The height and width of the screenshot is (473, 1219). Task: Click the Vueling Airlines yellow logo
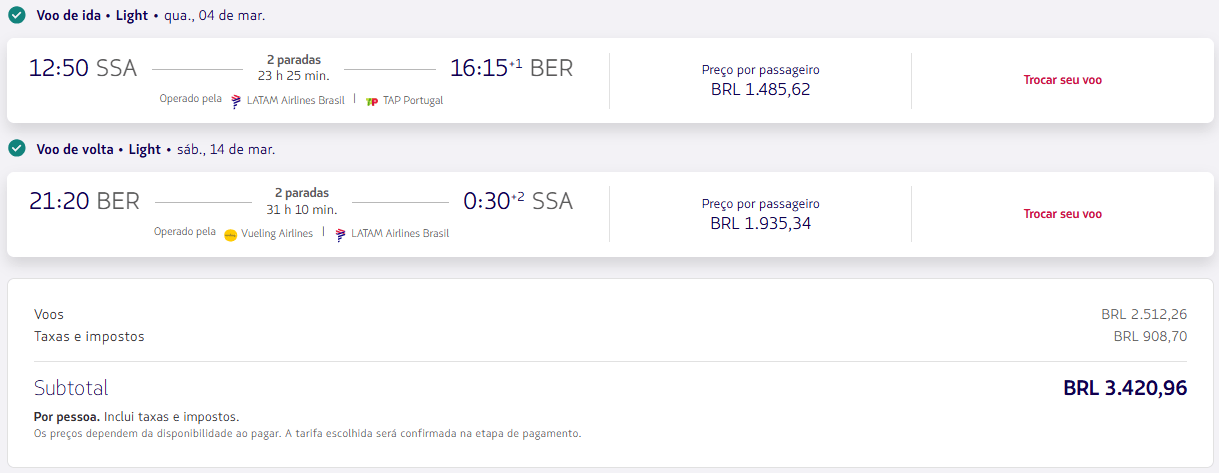pyautogui.click(x=231, y=234)
